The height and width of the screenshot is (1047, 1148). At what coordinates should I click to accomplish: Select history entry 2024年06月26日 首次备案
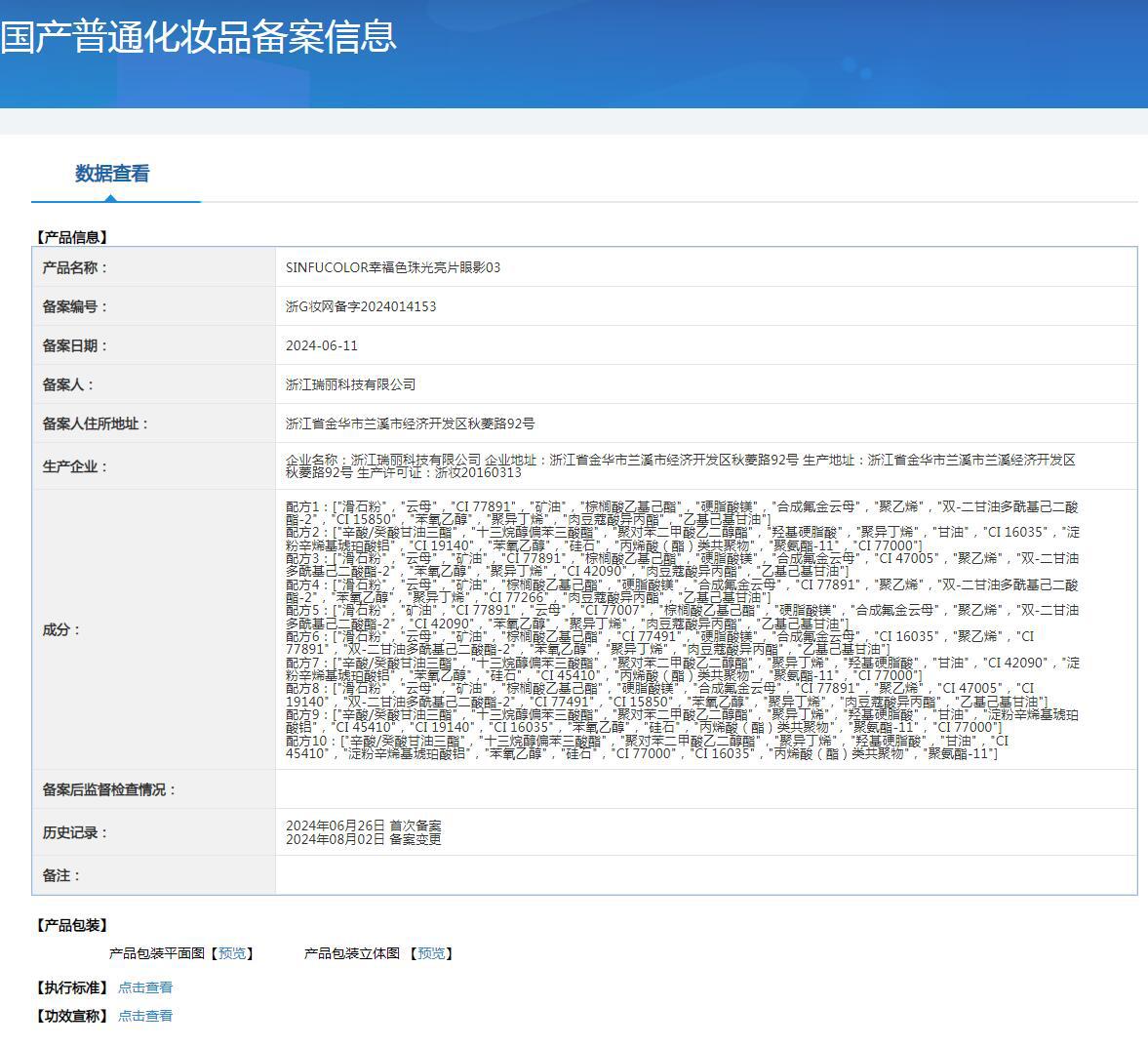(x=363, y=826)
